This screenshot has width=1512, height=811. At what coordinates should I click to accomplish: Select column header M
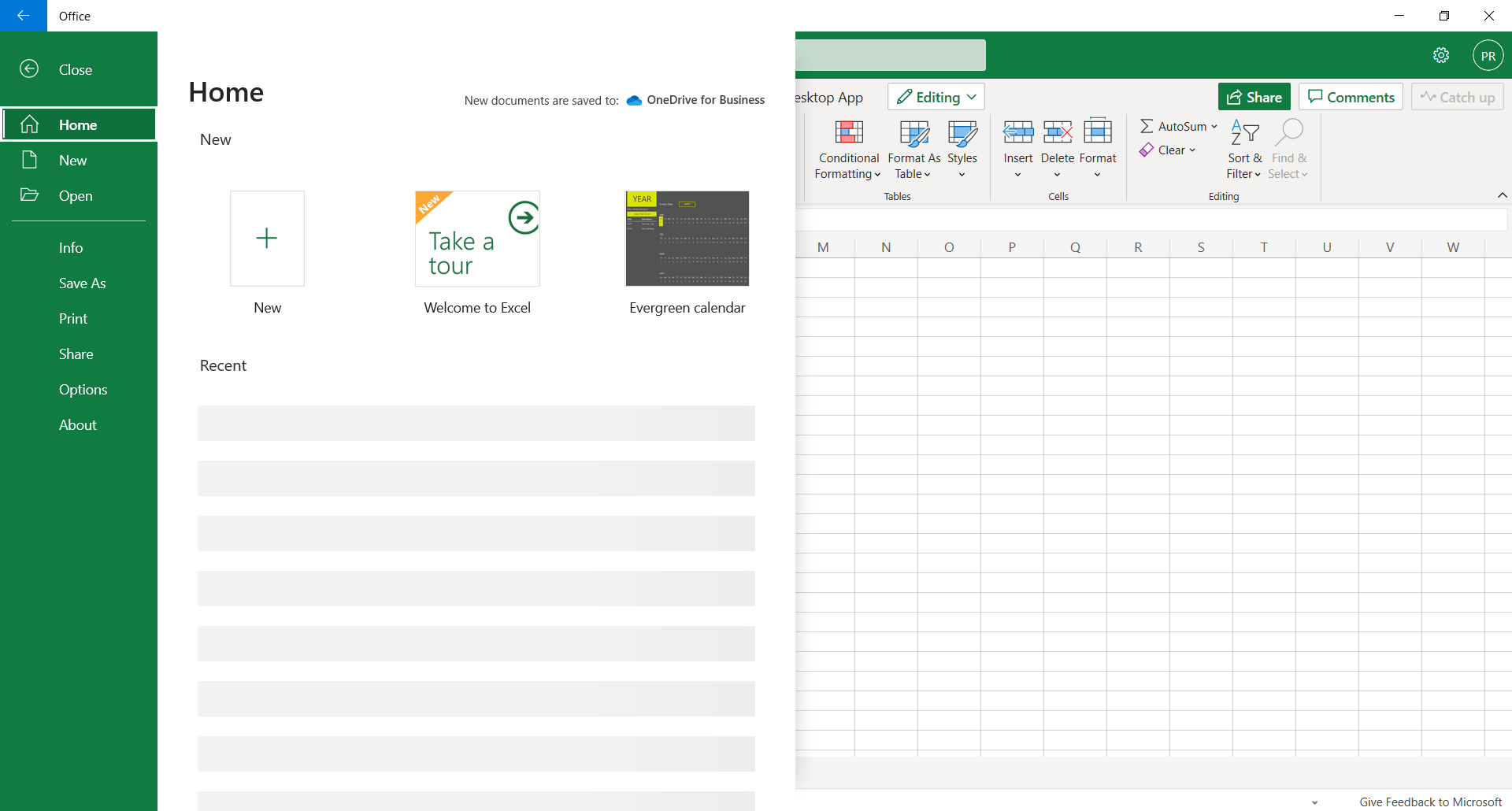(x=823, y=247)
